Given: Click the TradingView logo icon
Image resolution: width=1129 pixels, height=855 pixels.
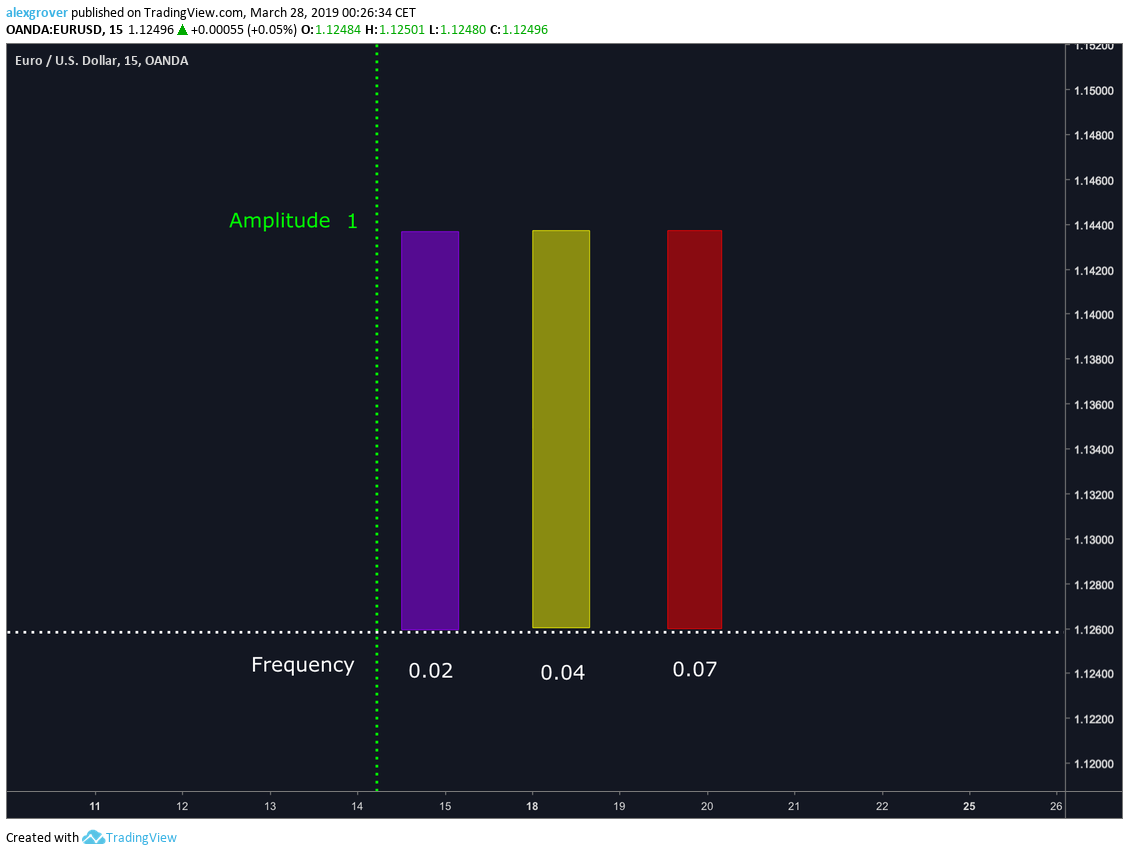Looking at the screenshot, I should (93, 837).
